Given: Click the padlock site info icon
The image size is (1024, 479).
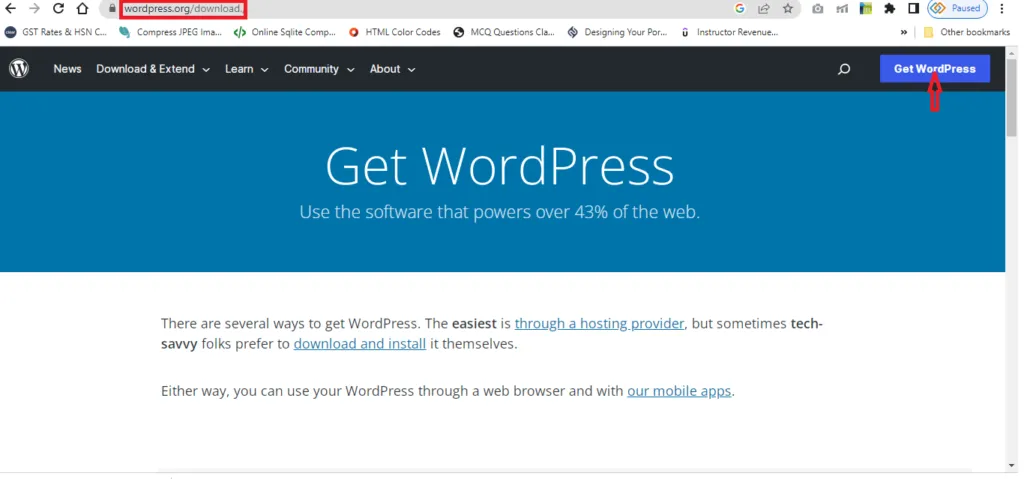Looking at the screenshot, I should (x=112, y=8).
